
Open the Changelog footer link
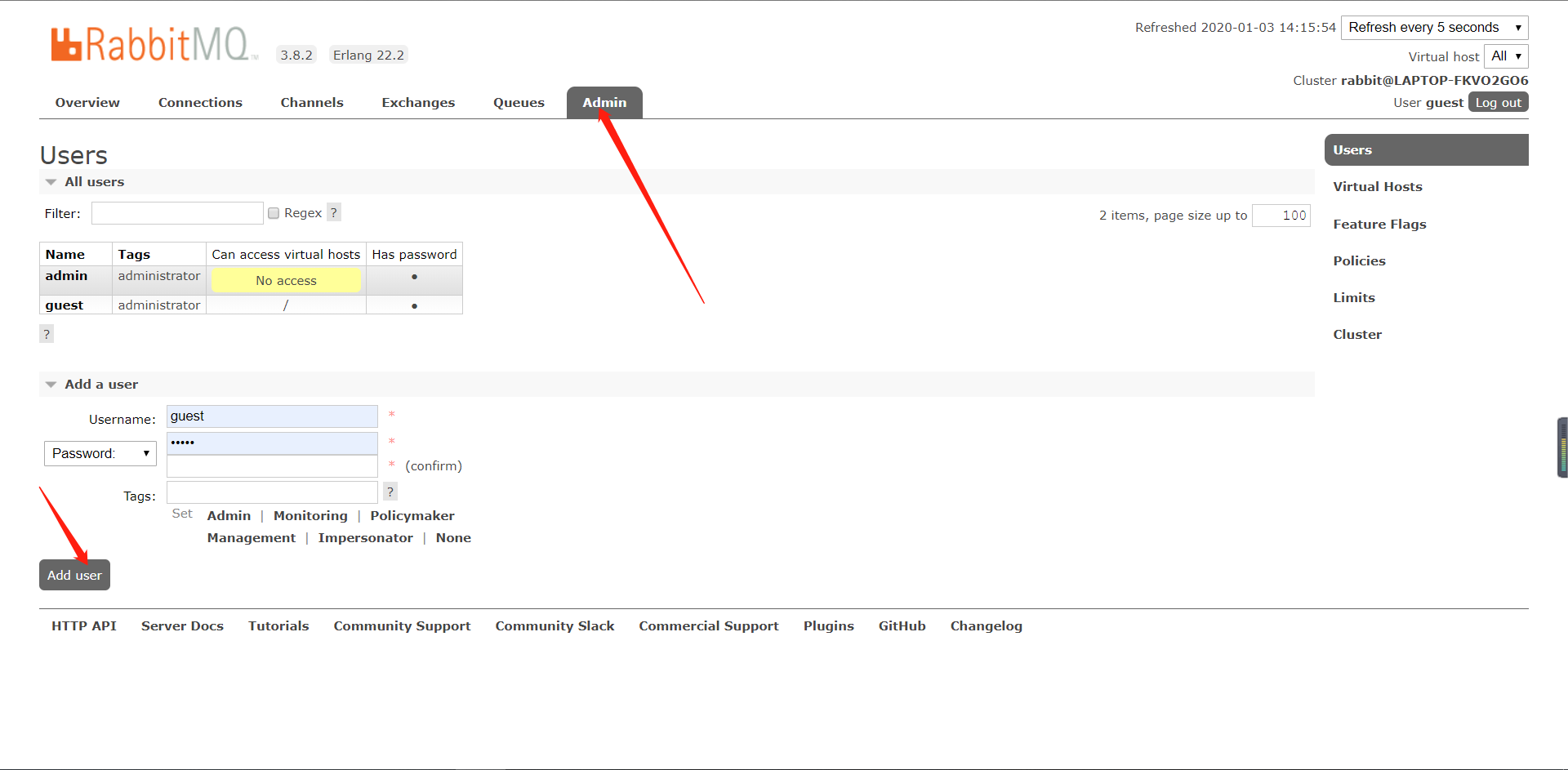tap(986, 625)
